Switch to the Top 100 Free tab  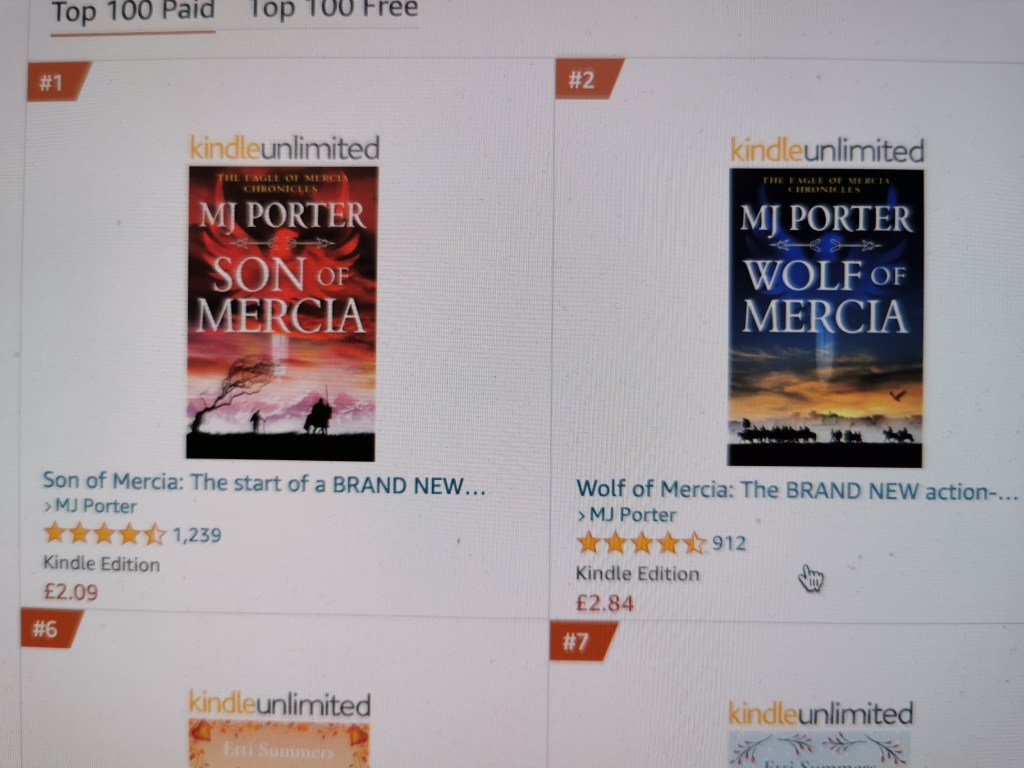333,9
